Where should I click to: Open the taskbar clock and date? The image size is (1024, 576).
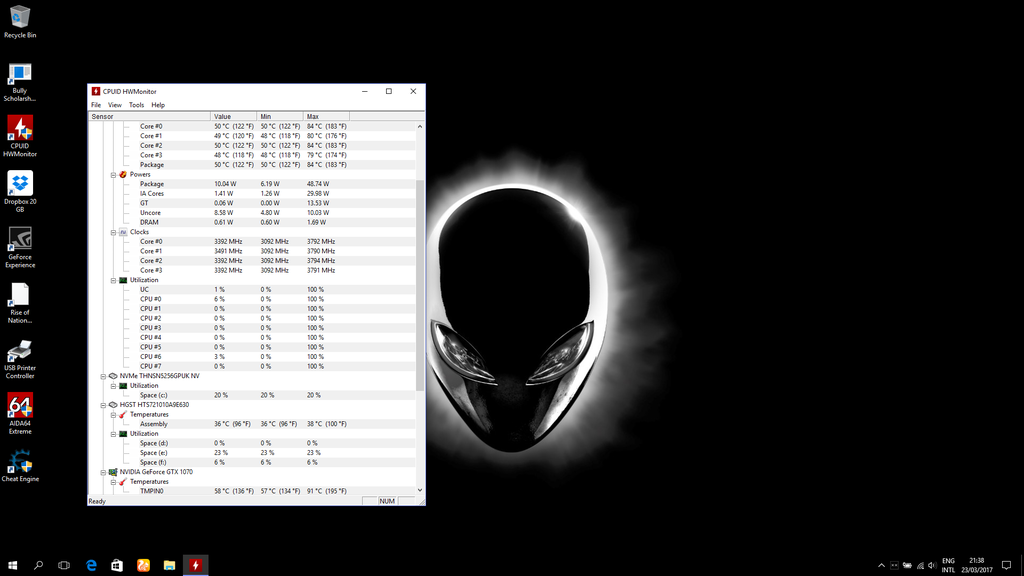pyautogui.click(x=976, y=565)
